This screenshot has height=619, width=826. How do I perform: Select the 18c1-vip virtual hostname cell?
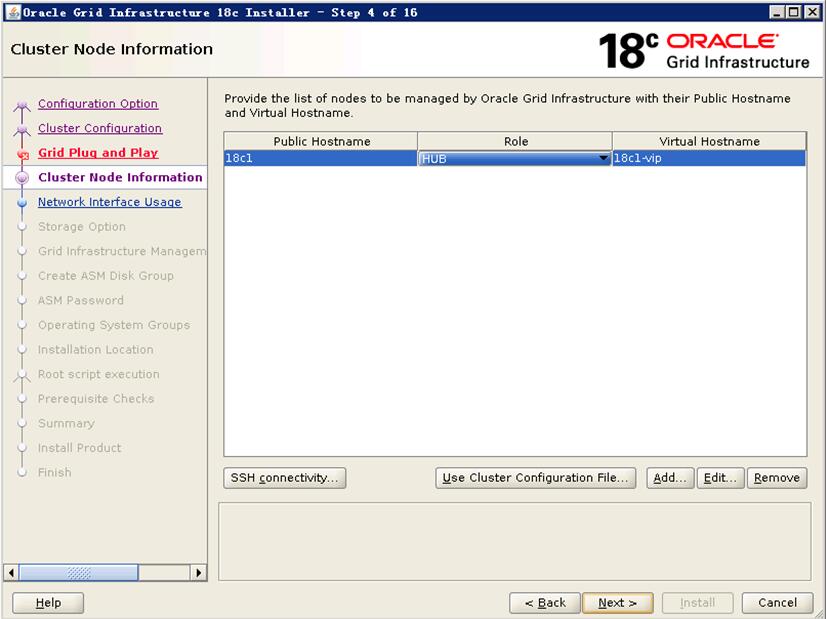click(x=709, y=158)
